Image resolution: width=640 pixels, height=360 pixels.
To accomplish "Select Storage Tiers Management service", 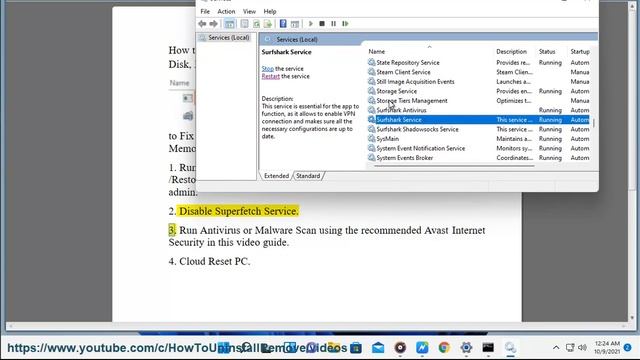I will (478, 100).
